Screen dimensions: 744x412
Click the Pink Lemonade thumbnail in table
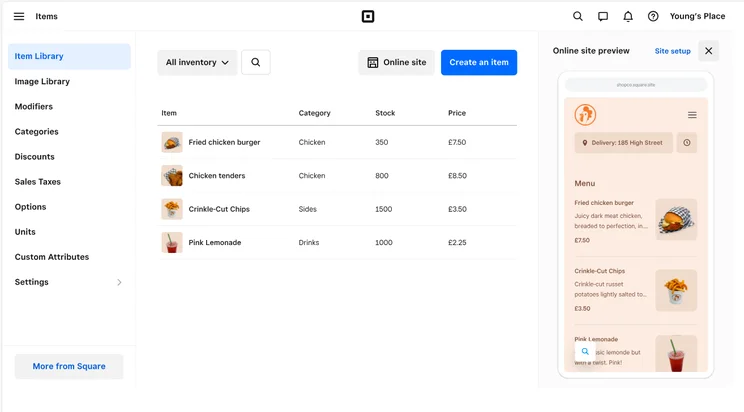click(172, 243)
